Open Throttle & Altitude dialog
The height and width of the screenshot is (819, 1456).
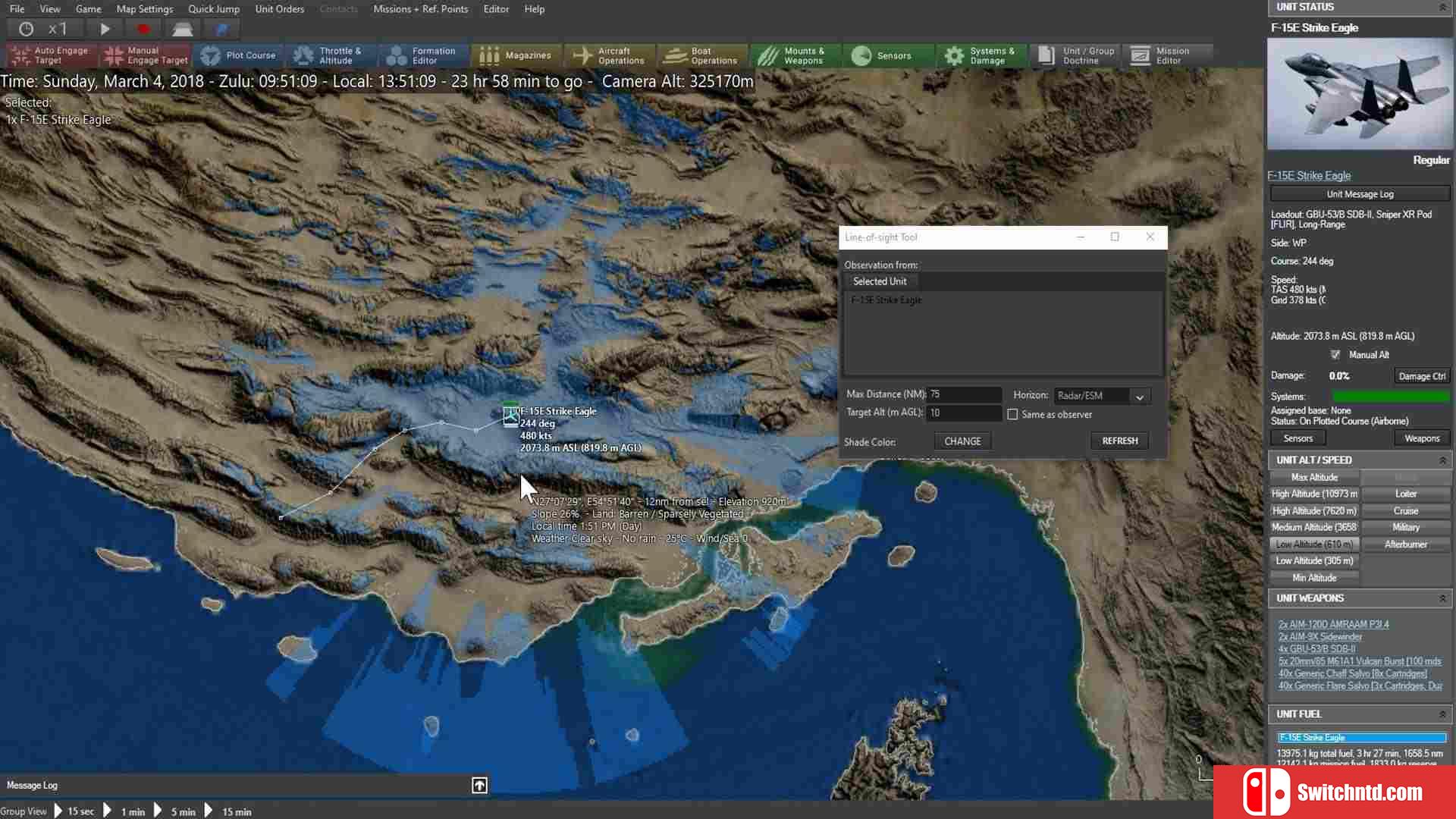(x=331, y=55)
